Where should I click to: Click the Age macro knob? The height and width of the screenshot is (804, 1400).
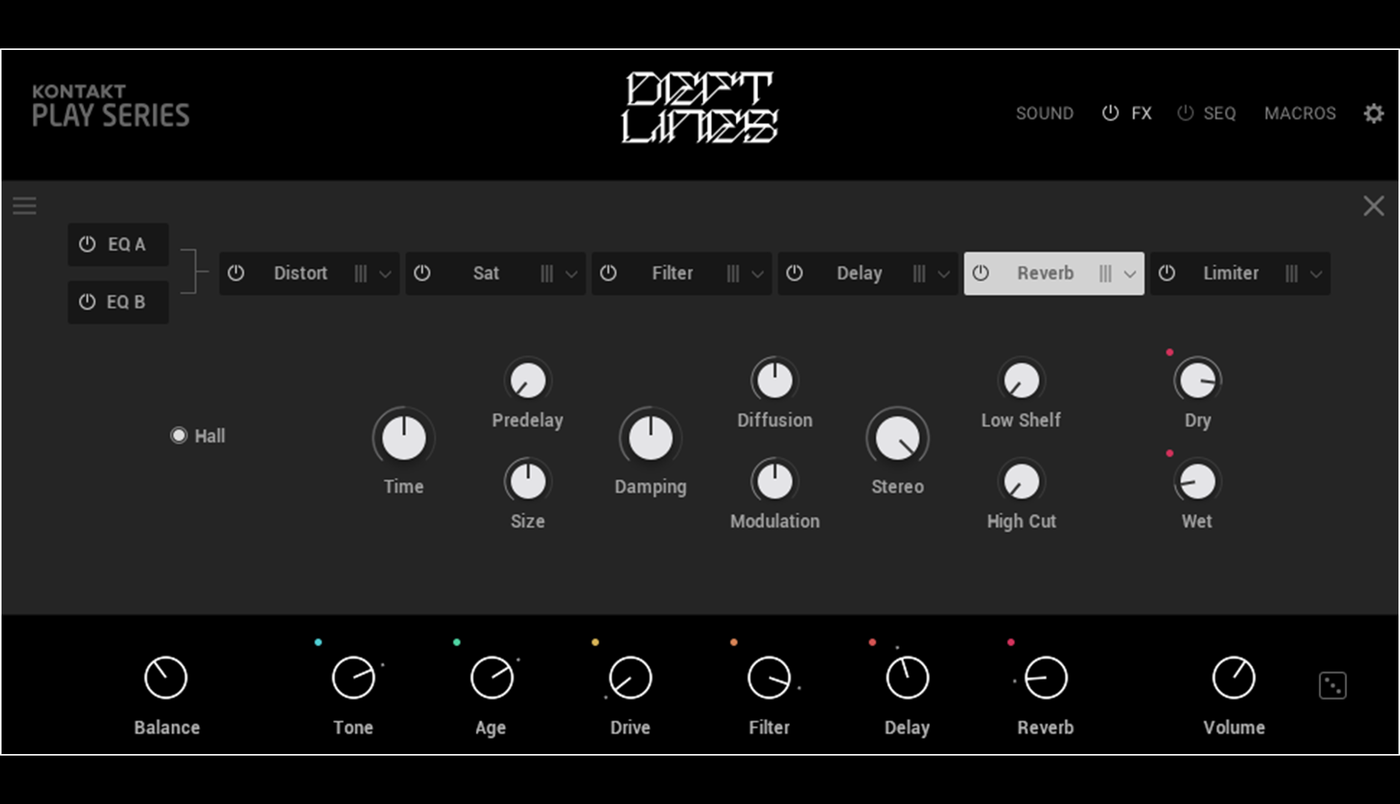(491, 678)
